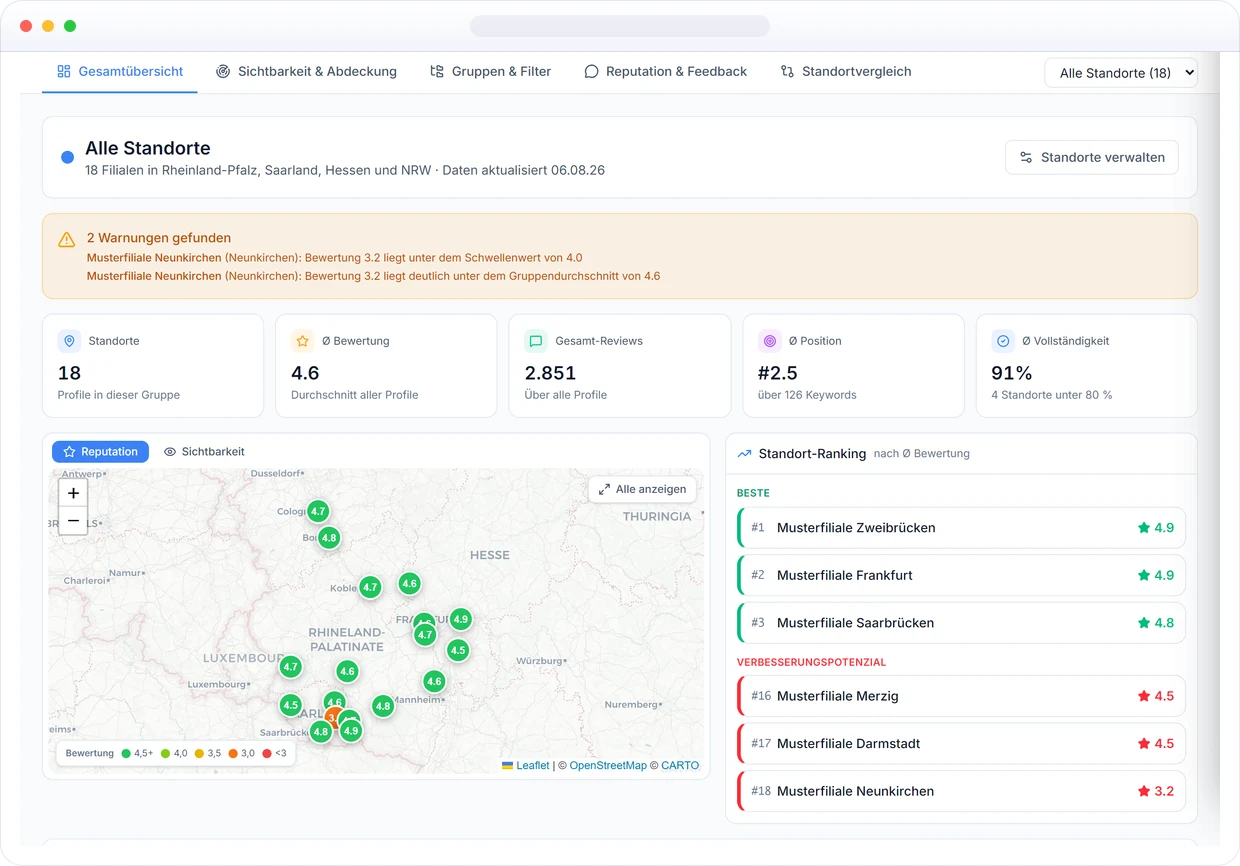Click the trend icon beside Standort-Ranking
This screenshot has width=1240, height=866.
pos(744,454)
